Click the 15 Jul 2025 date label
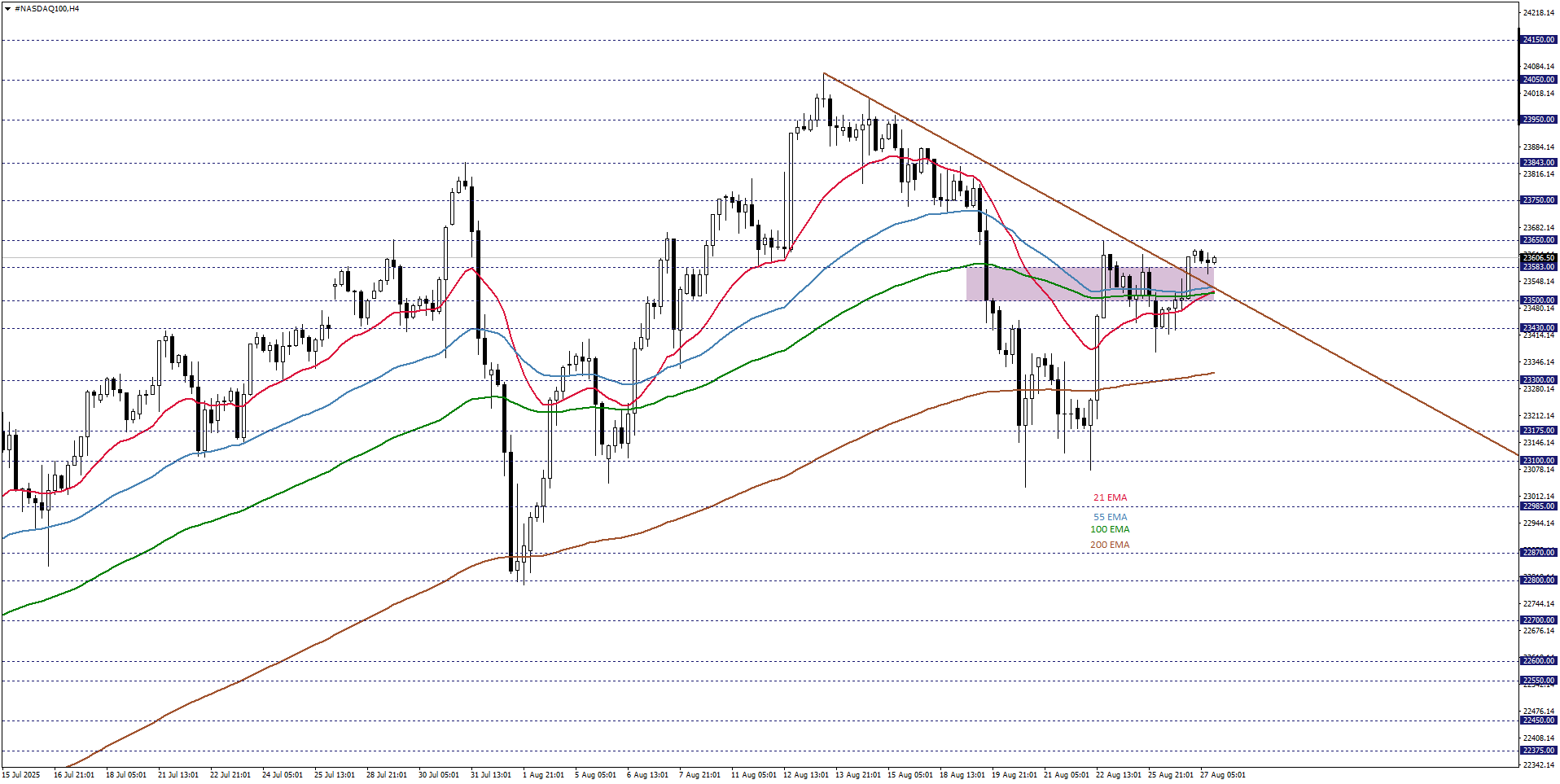Screen dimensions: 1560x784 coord(21,775)
